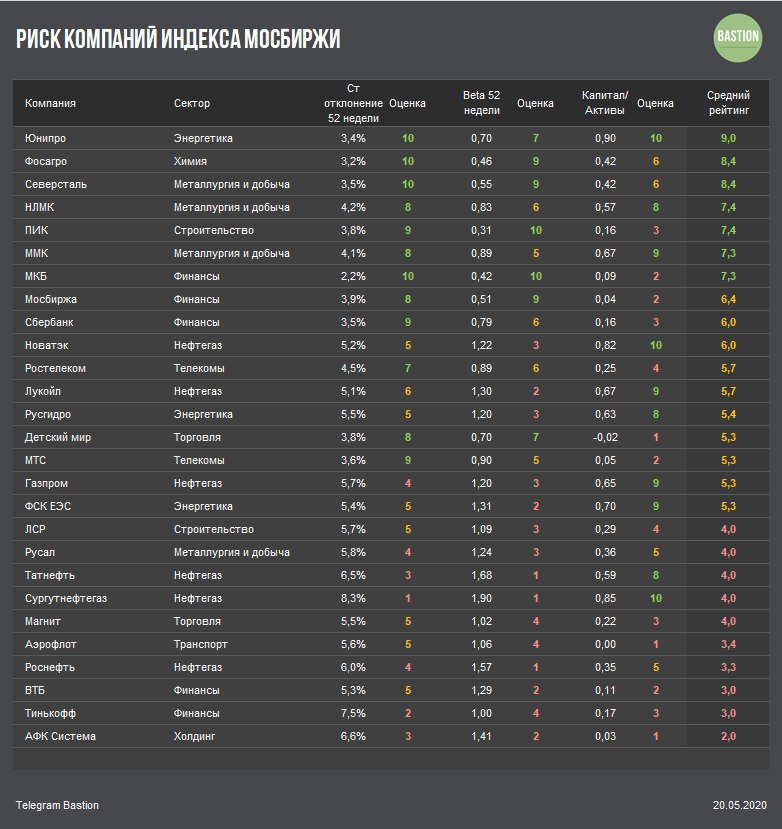Select the '7,5%' deviation value for Тинькофф
The height and width of the screenshot is (829, 782).
coord(353,713)
